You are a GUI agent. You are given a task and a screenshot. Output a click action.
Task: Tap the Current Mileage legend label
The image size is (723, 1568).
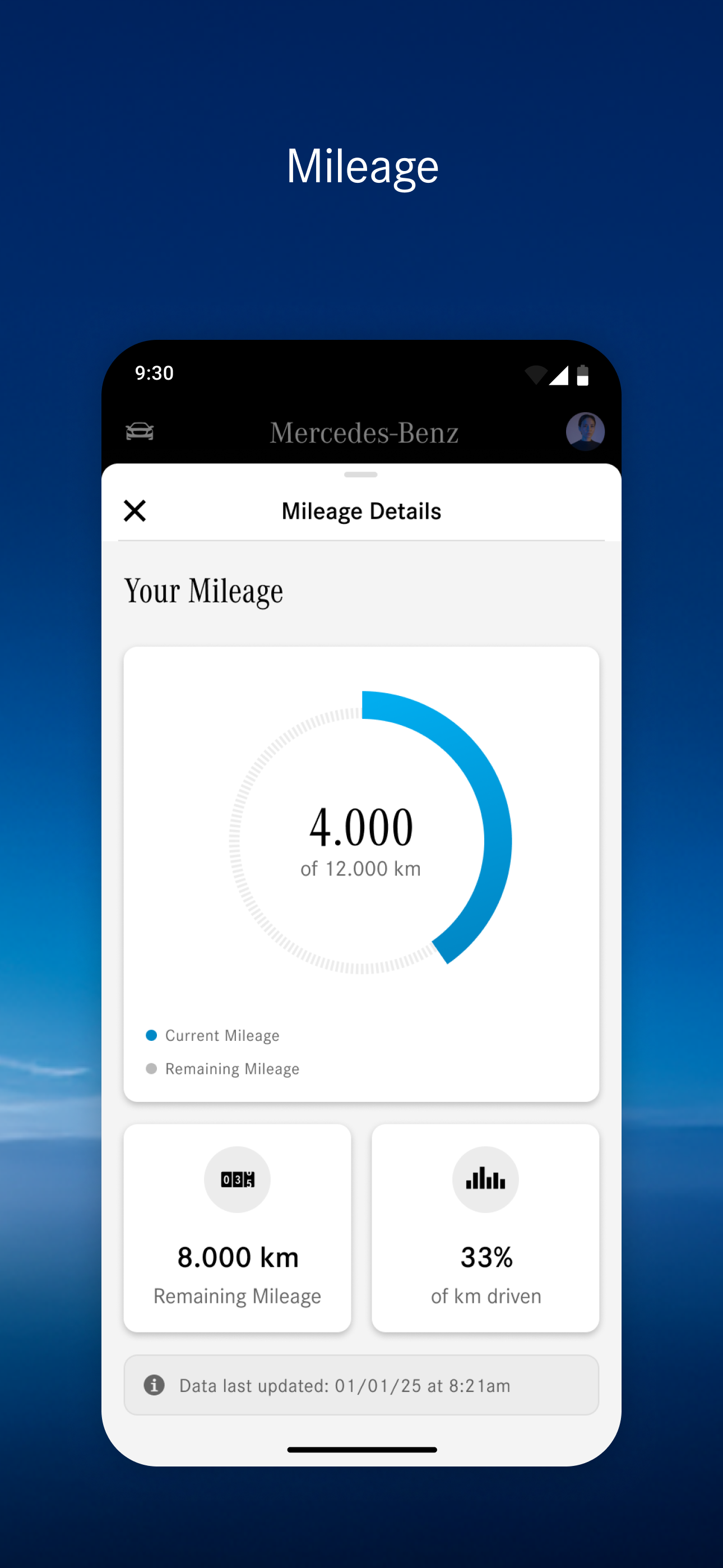(x=222, y=1035)
